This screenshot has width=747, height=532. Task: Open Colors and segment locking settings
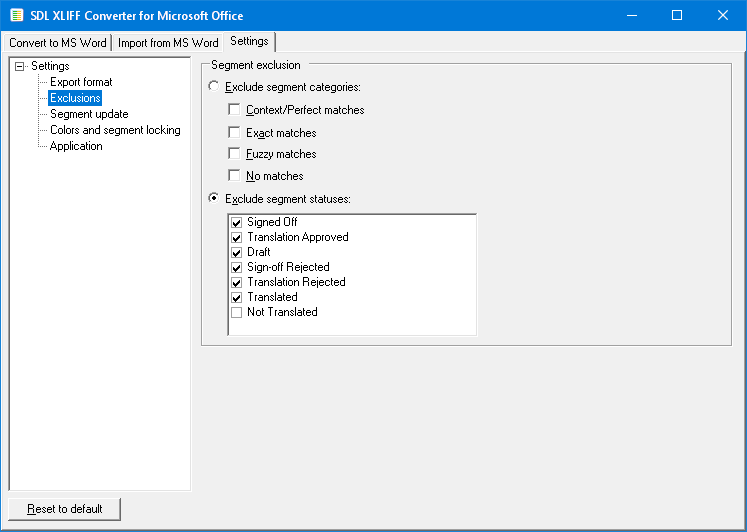[115, 130]
